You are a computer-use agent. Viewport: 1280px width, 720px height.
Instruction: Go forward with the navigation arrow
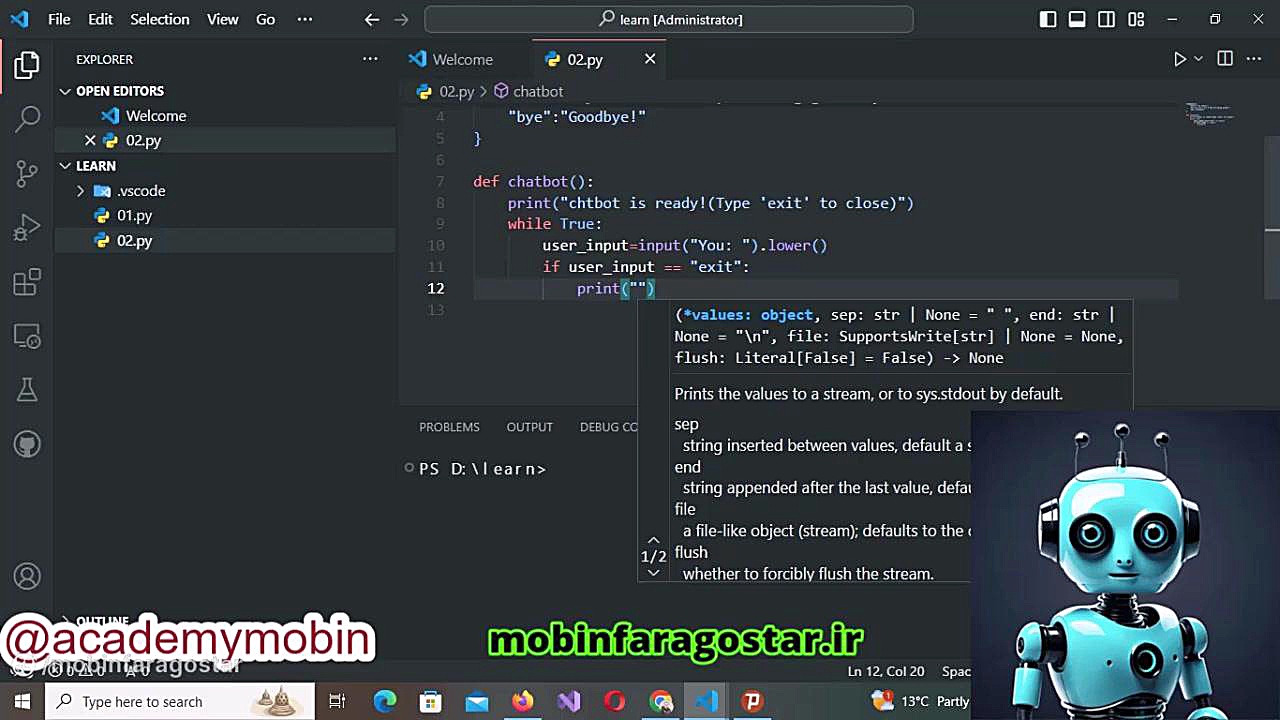[401, 19]
